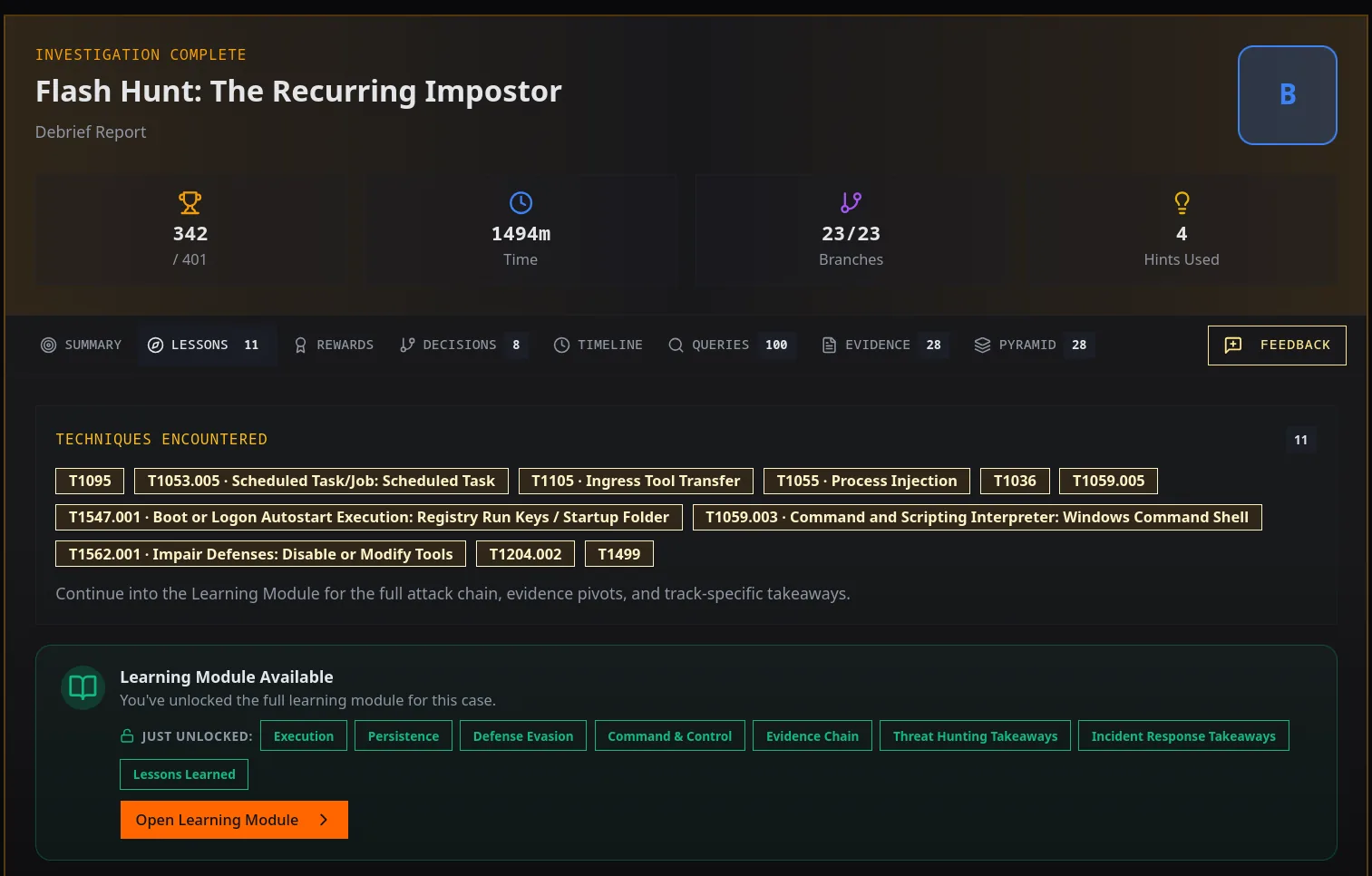1372x876 pixels.
Task: Click Threat Hunting Takeaways chip
Action: pyautogui.click(x=975, y=736)
